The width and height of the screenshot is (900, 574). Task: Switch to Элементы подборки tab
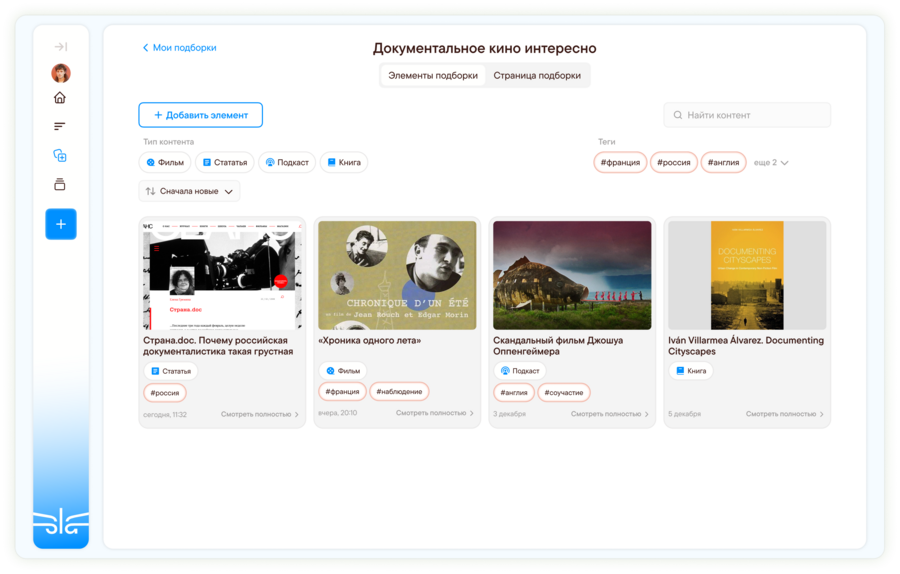tap(433, 76)
